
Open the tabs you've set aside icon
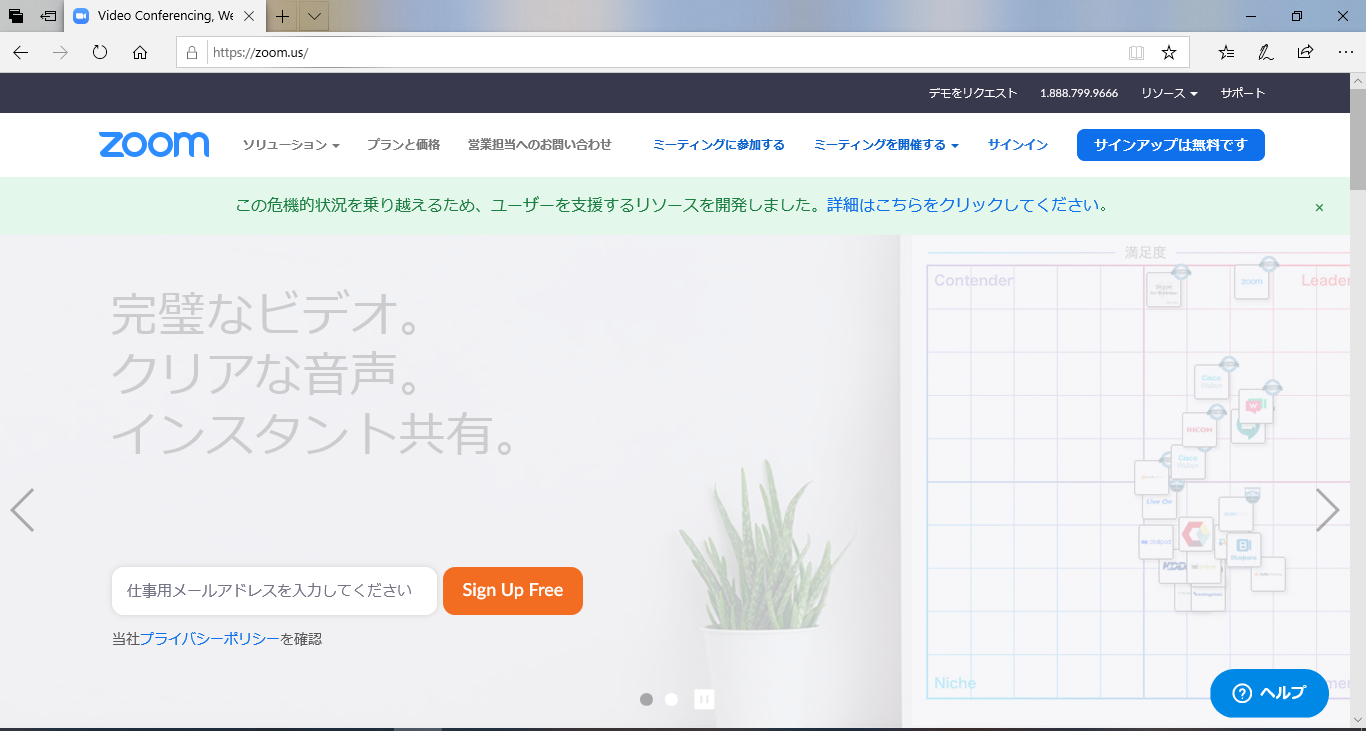[x=16, y=16]
